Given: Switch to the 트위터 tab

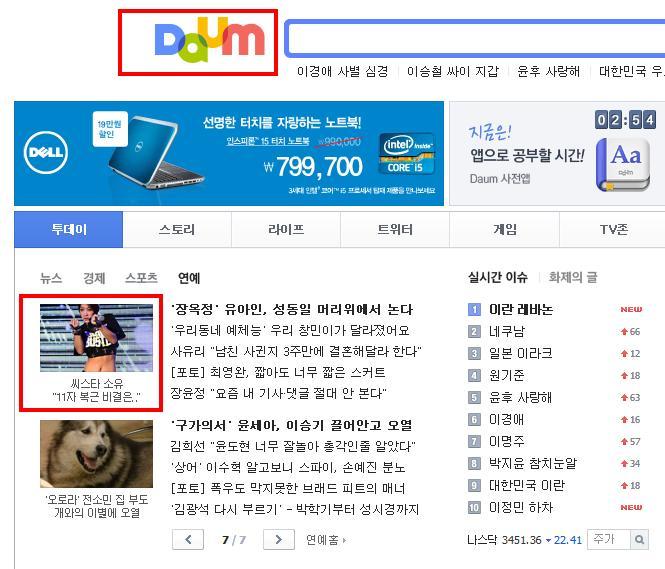Looking at the screenshot, I should [x=395, y=229].
